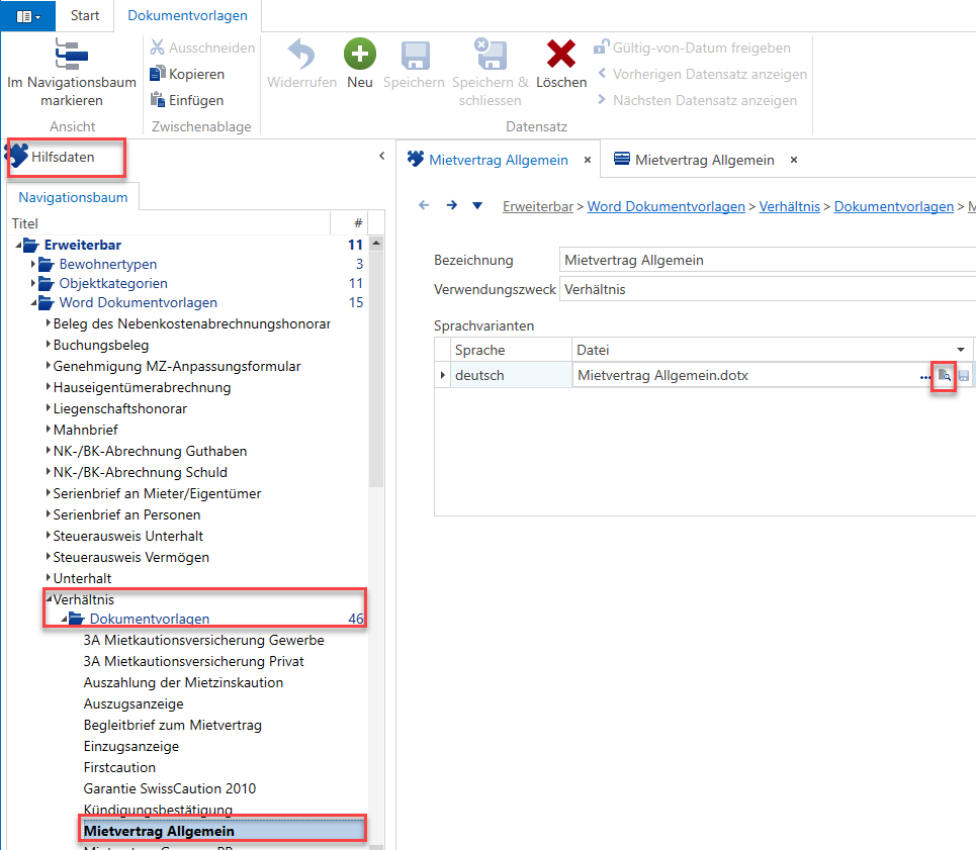
Task: Select Firstcaution tree item
Action: pyautogui.click(x=120, y=767)
